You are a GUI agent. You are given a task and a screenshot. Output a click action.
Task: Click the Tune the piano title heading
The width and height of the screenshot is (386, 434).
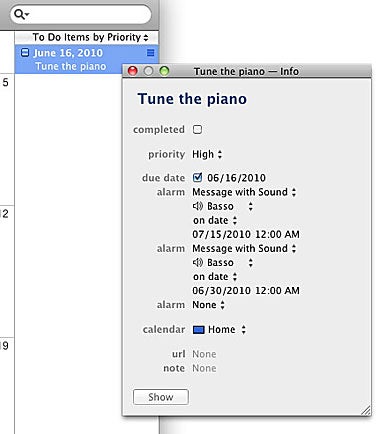pyautogui.click(x=192, y=99)
